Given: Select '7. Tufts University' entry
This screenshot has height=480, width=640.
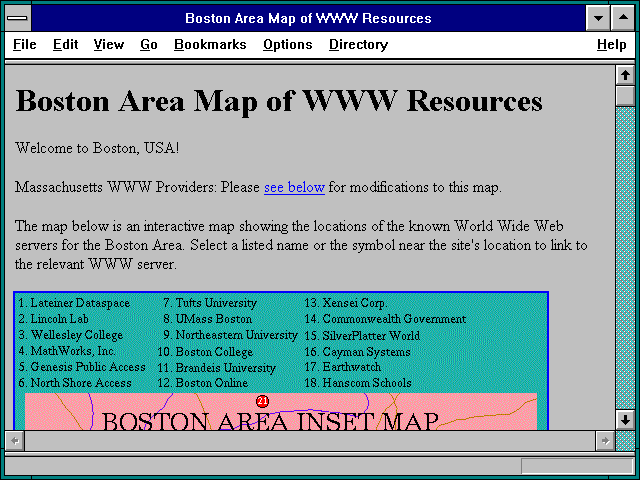Looking at the screenshot, I should [210, 303].
